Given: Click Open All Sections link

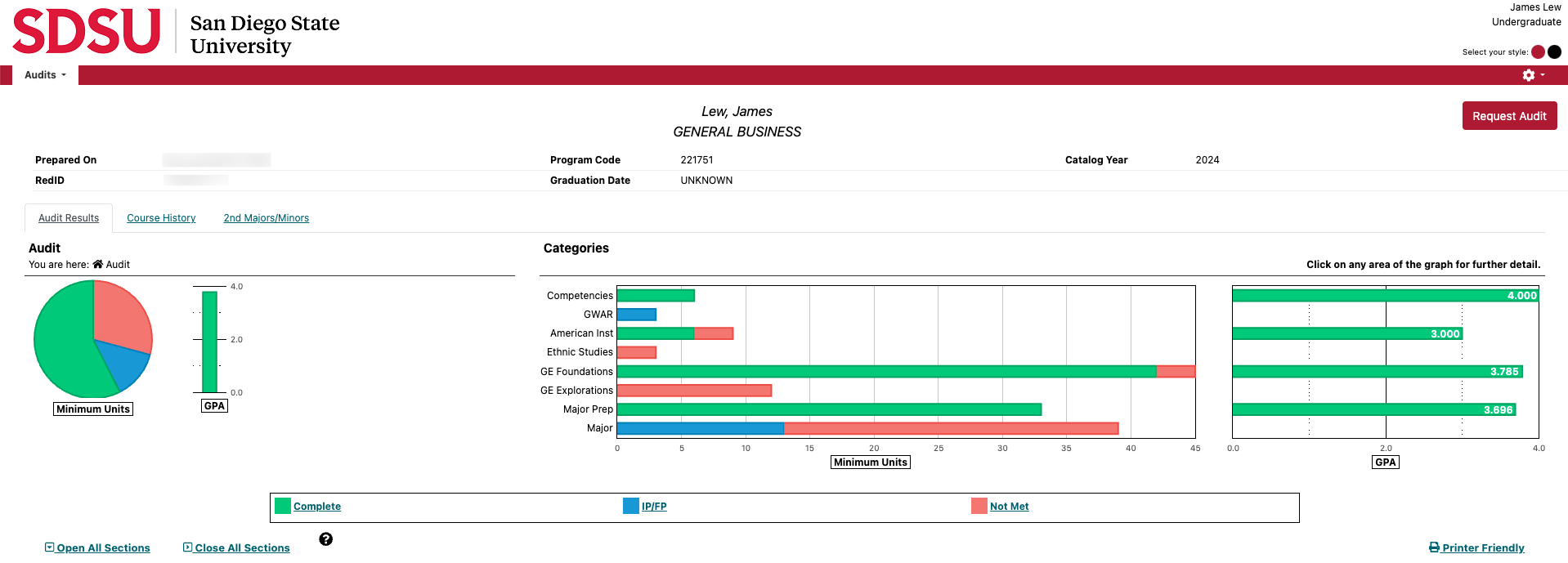Looking at the screenshot, I should click(97, 547).
